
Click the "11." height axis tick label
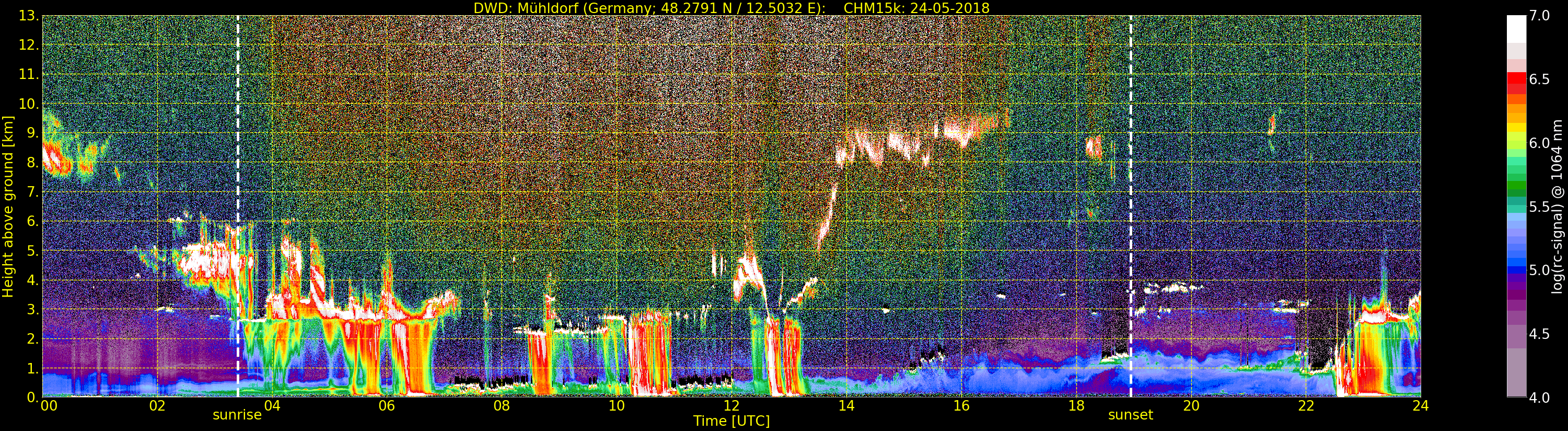(29, 74)
